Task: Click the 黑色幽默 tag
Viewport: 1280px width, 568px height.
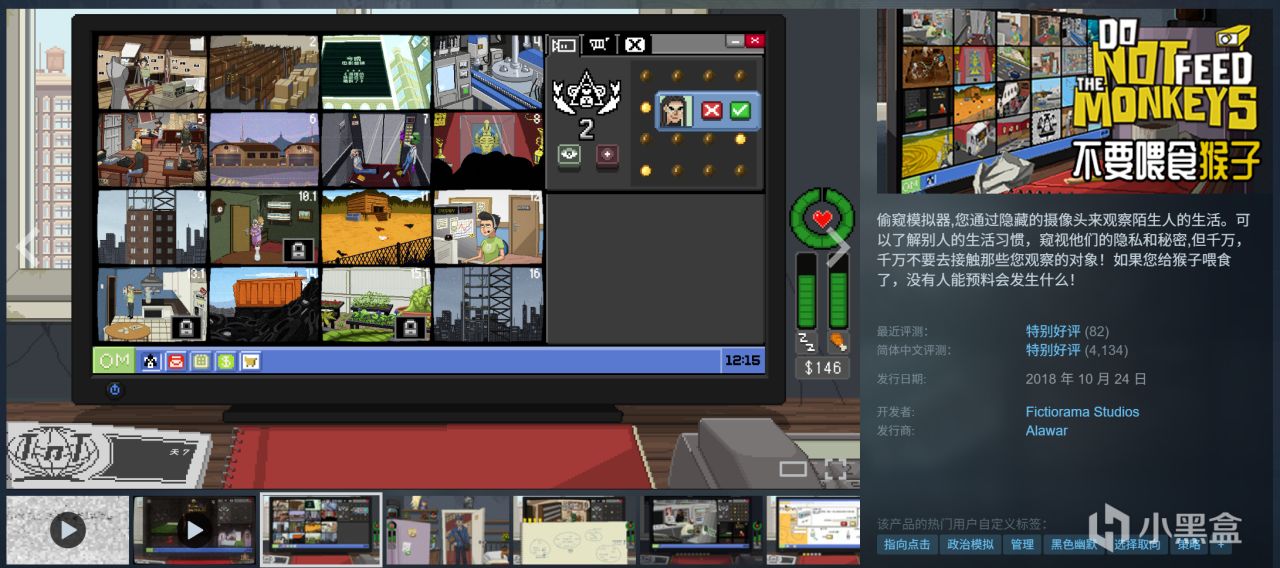Action: (1074, 544)
